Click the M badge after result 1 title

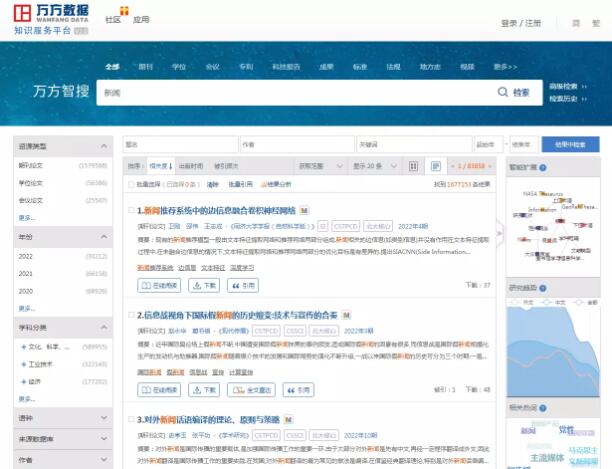coord(304,211)
